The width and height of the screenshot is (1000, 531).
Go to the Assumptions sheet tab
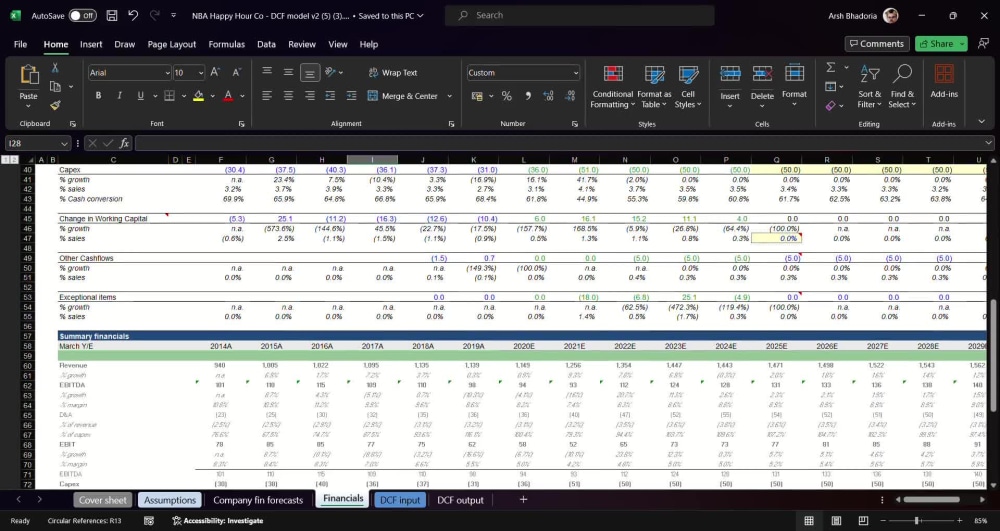[170, 500]
